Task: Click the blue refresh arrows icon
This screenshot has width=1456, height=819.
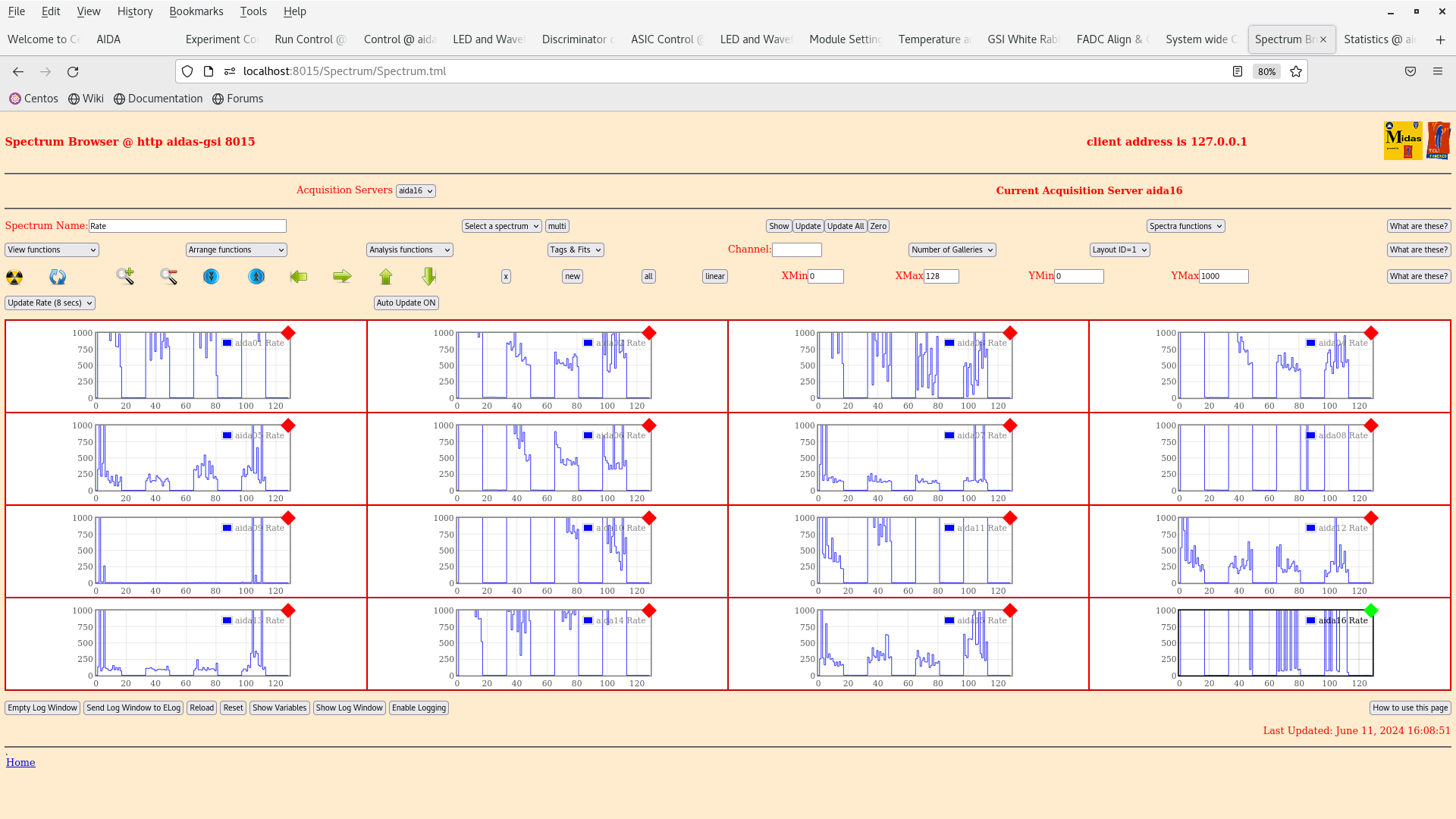Action: pos(58,277)
